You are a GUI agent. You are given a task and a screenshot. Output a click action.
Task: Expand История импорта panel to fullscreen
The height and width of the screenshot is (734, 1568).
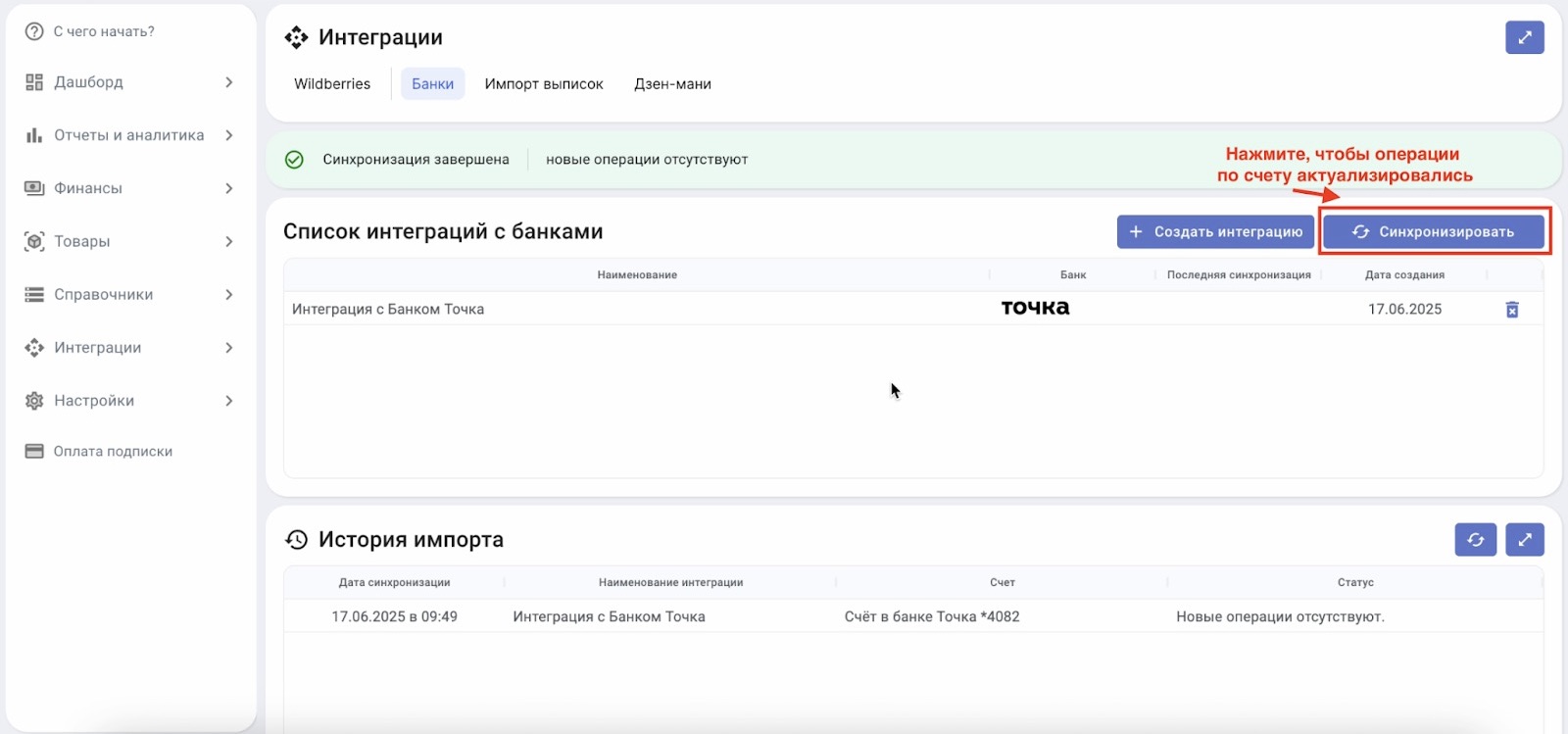1524,540
